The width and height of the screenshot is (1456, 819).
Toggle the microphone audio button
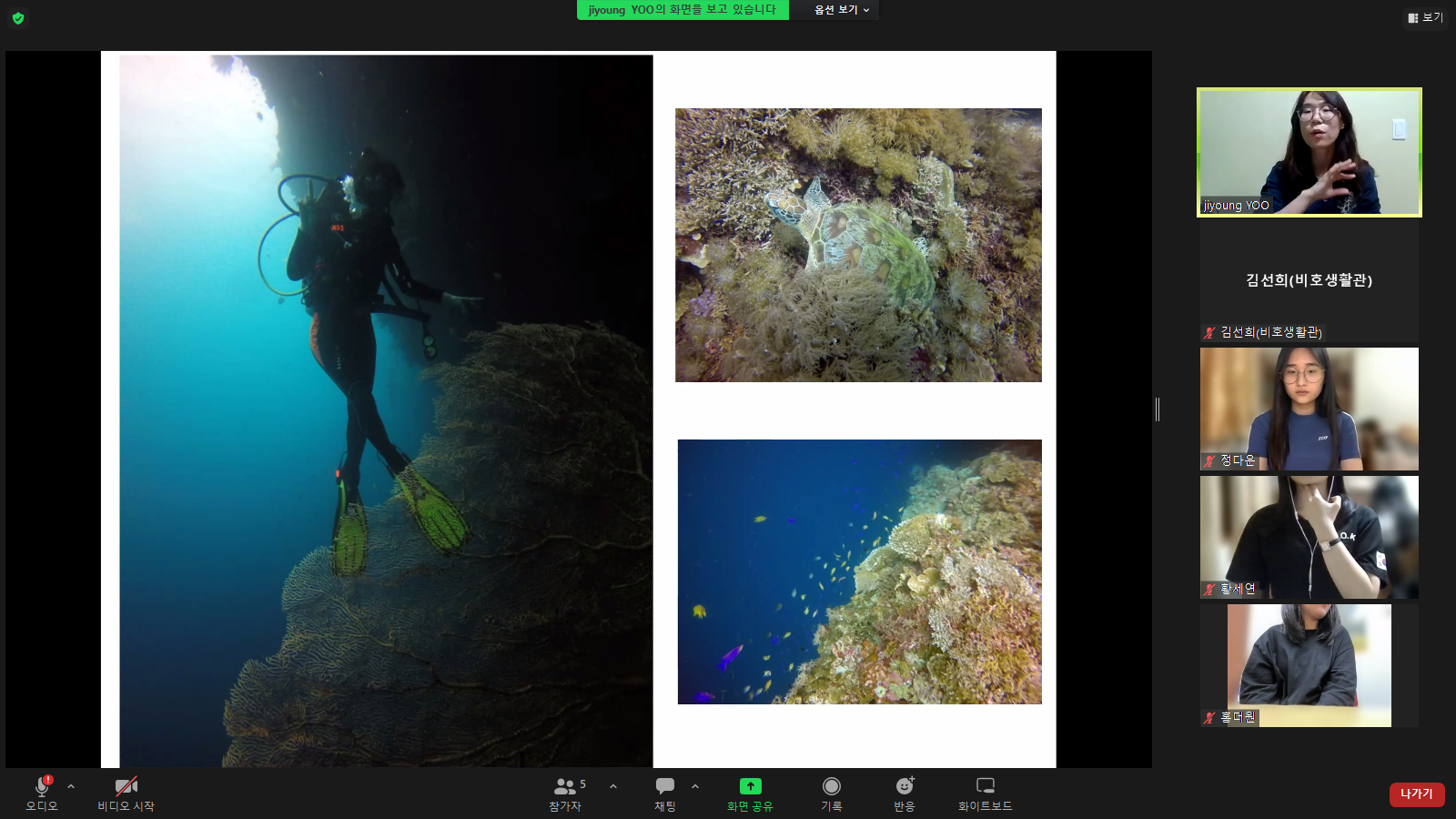click(x=42, y=786)
